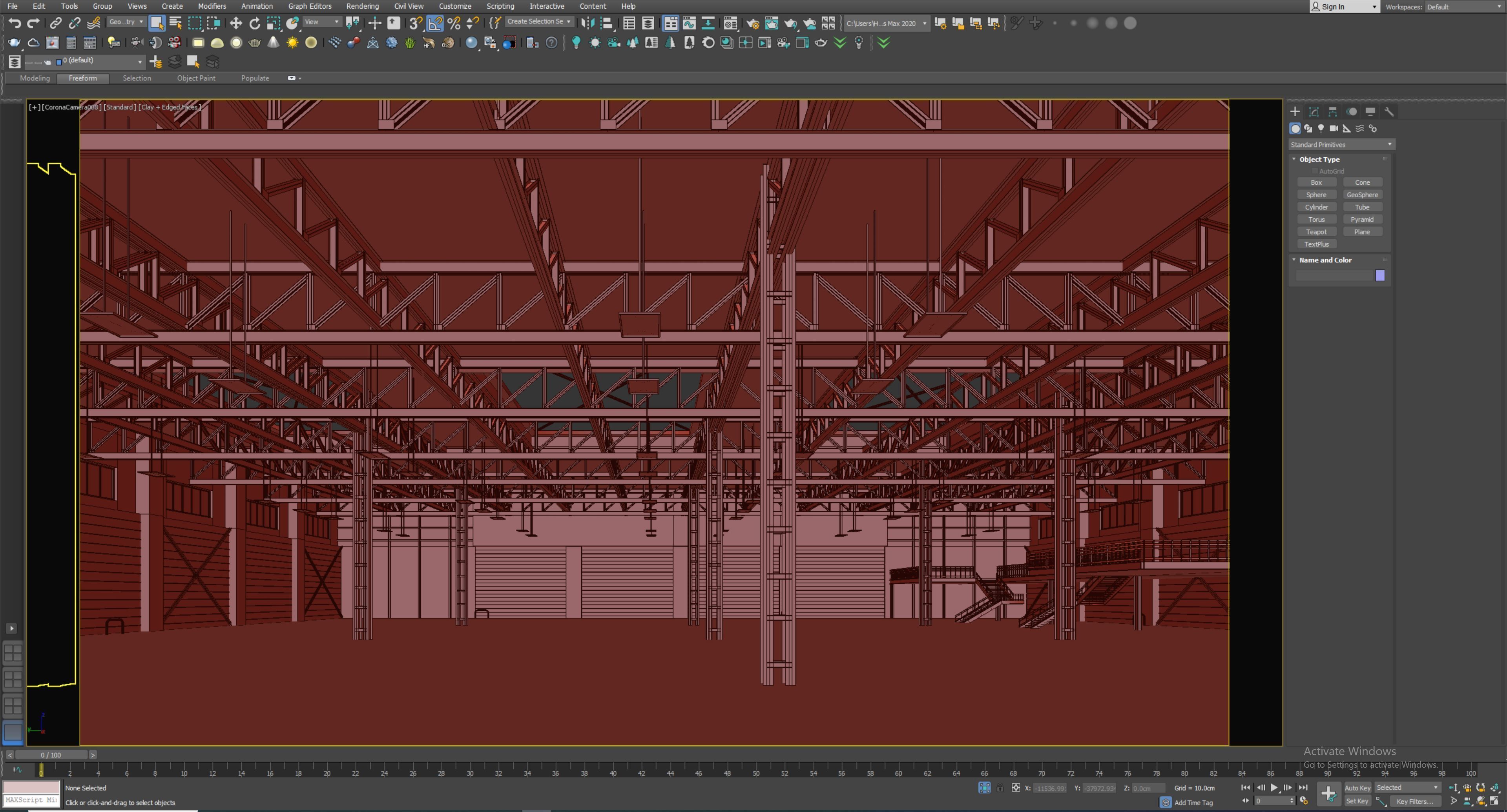Click the object name input field
Viewport: 1507px width, 812px height.
click(x=1334, y=275)
